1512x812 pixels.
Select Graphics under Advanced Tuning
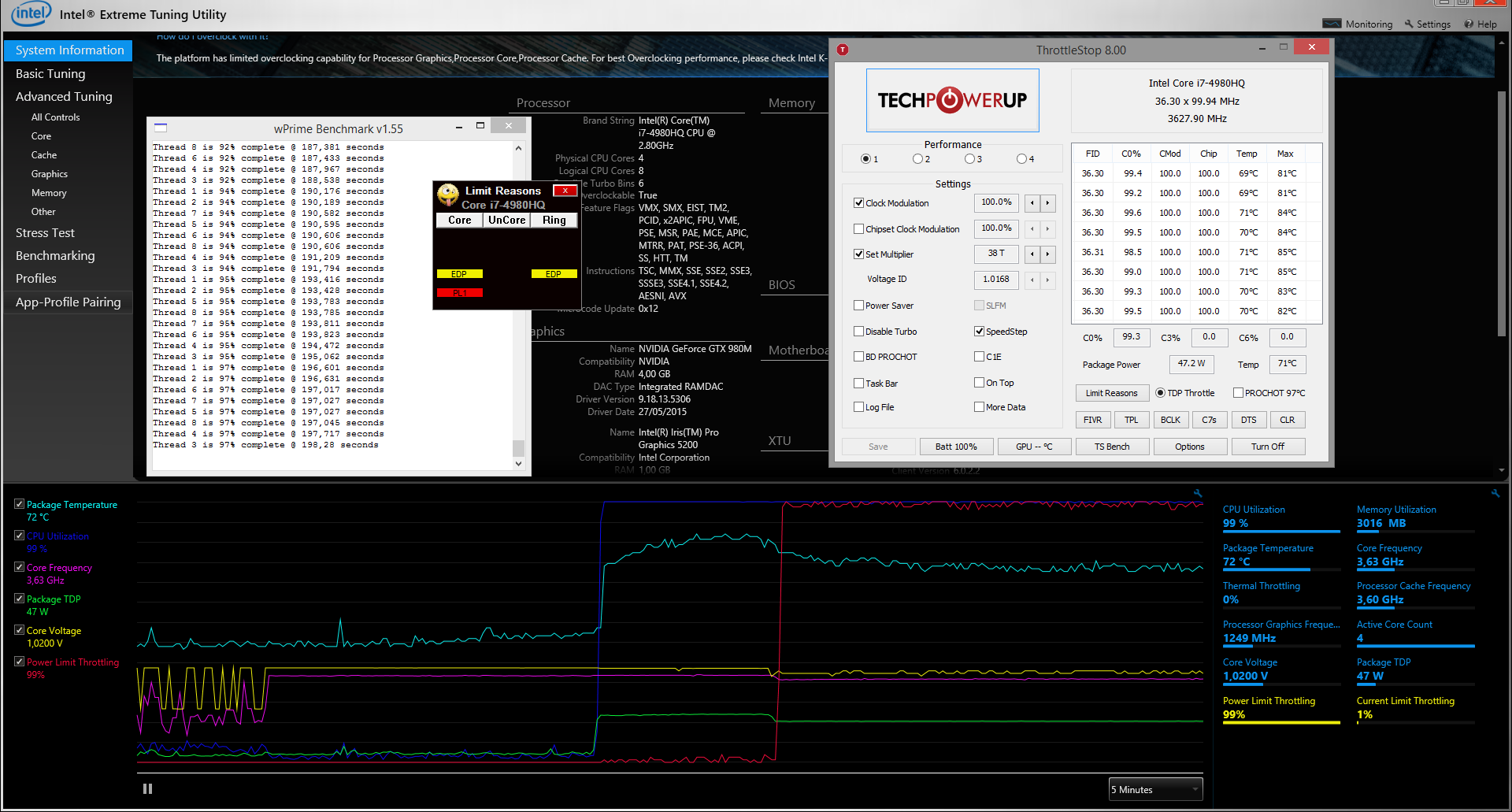point(50,174)
